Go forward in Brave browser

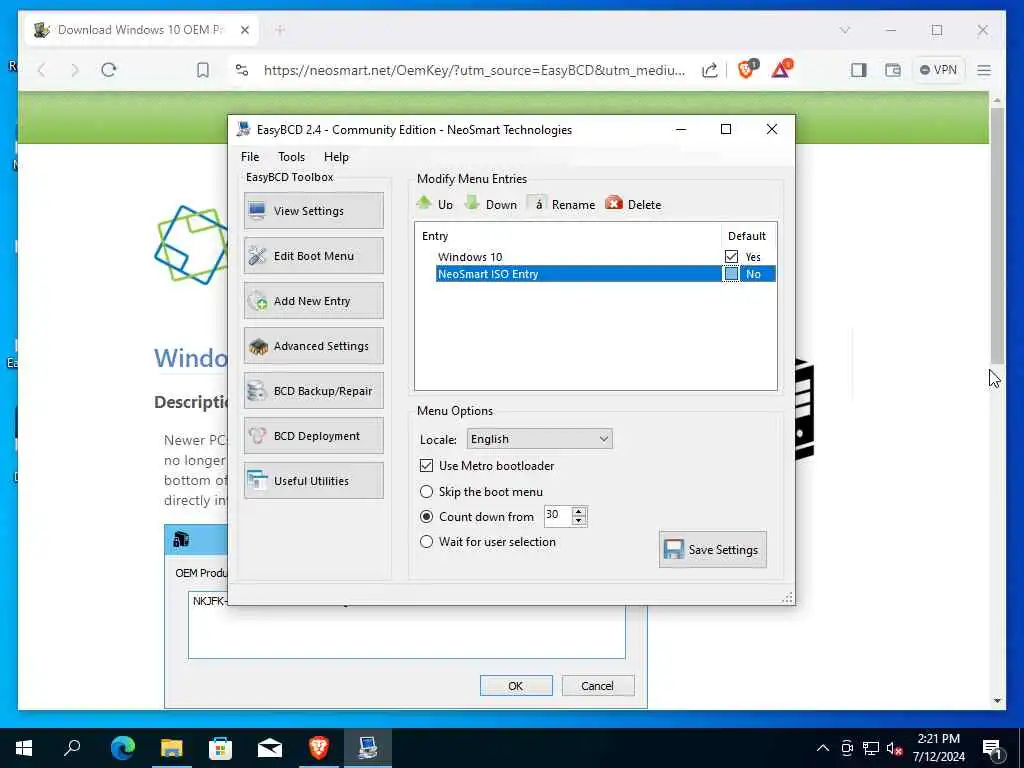click(74, 70)
